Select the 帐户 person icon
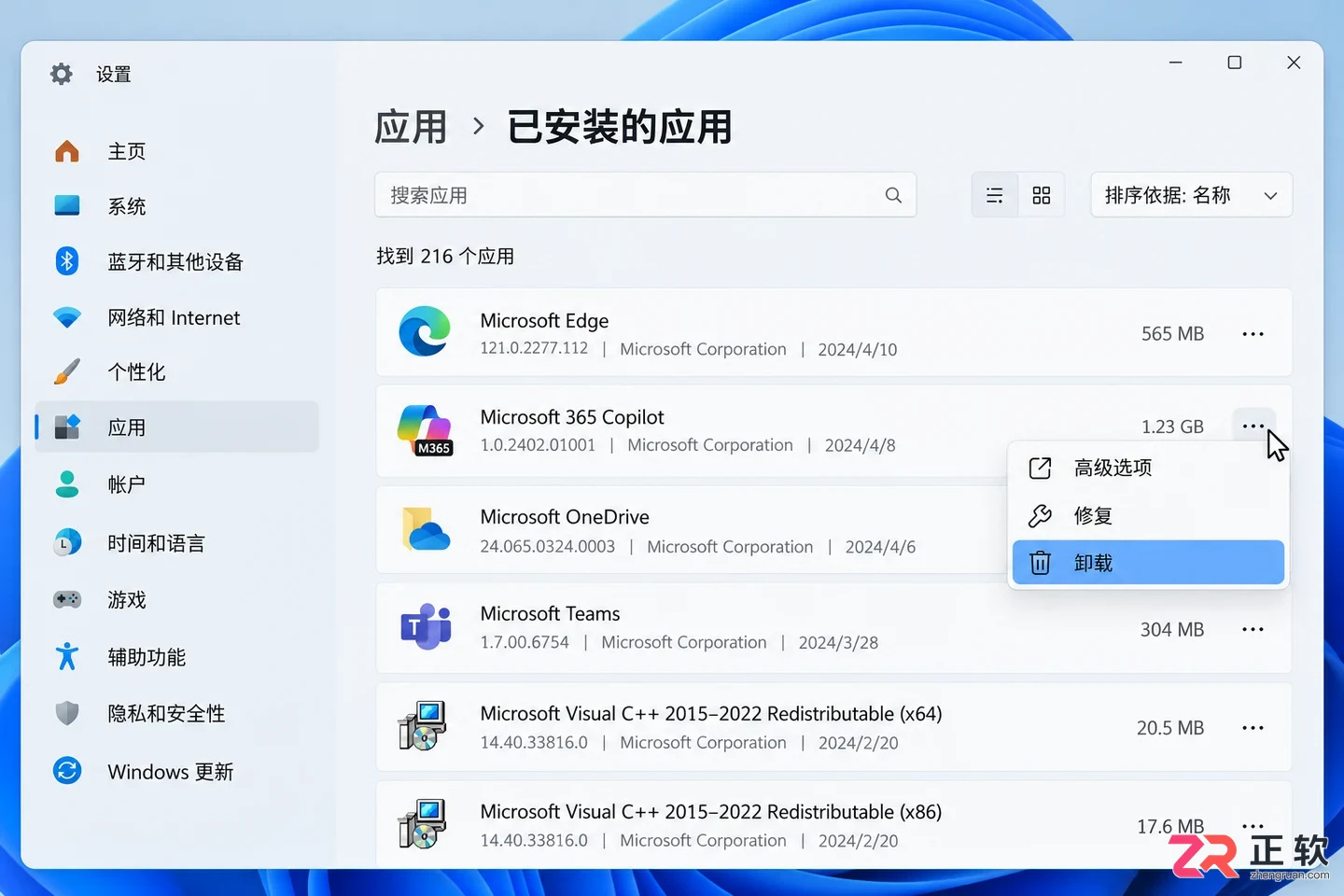Viewport: 1344px width, 896px height. pos(67,483)
